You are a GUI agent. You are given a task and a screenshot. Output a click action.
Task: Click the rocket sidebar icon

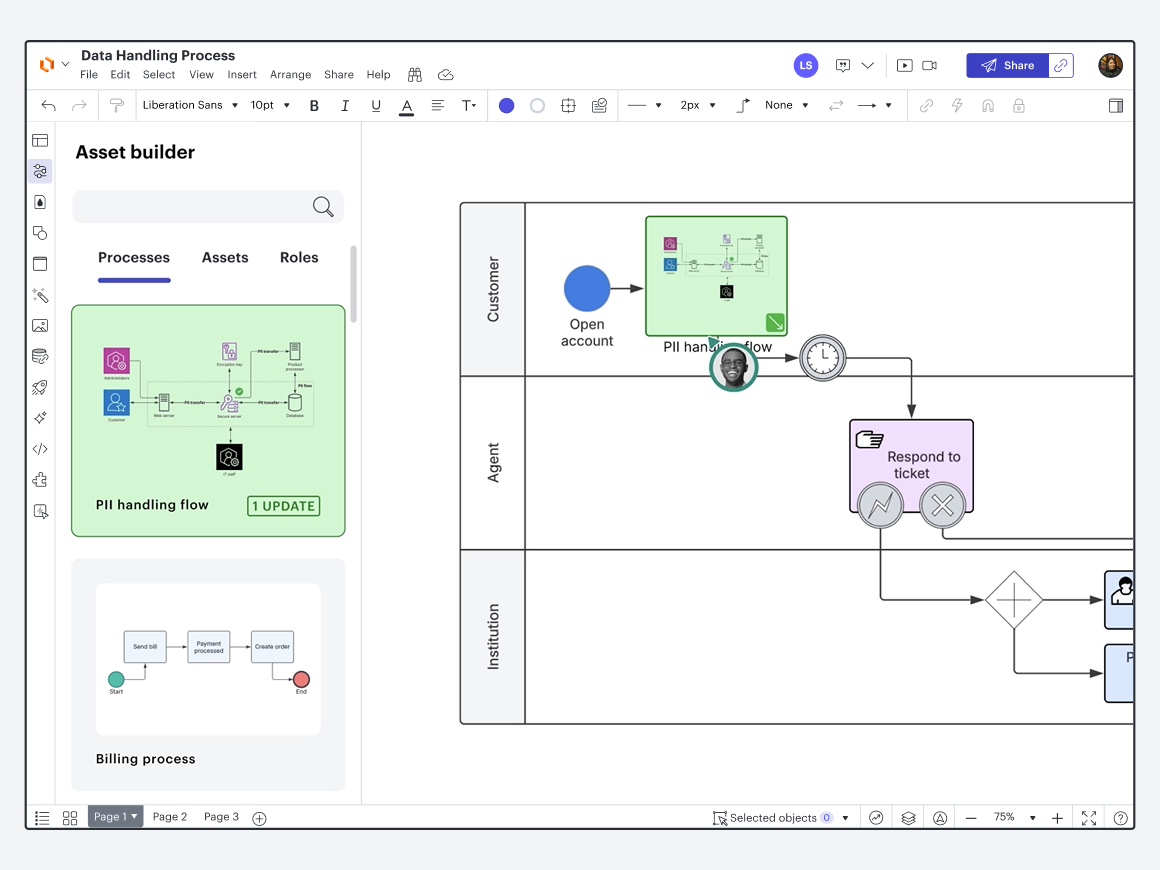pos(41,388)
